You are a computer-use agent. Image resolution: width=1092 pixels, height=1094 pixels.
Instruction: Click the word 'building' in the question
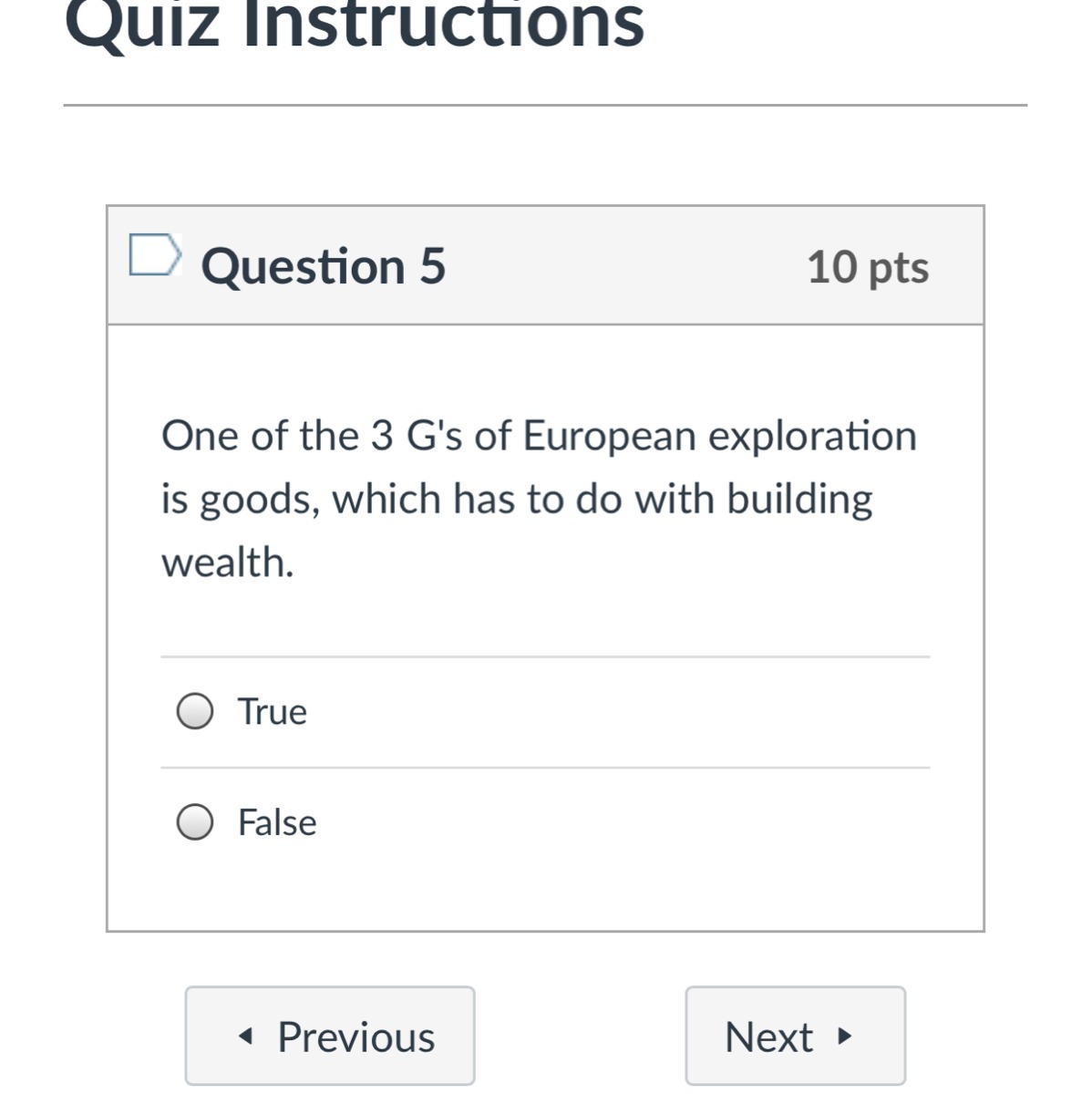point(798,500)
